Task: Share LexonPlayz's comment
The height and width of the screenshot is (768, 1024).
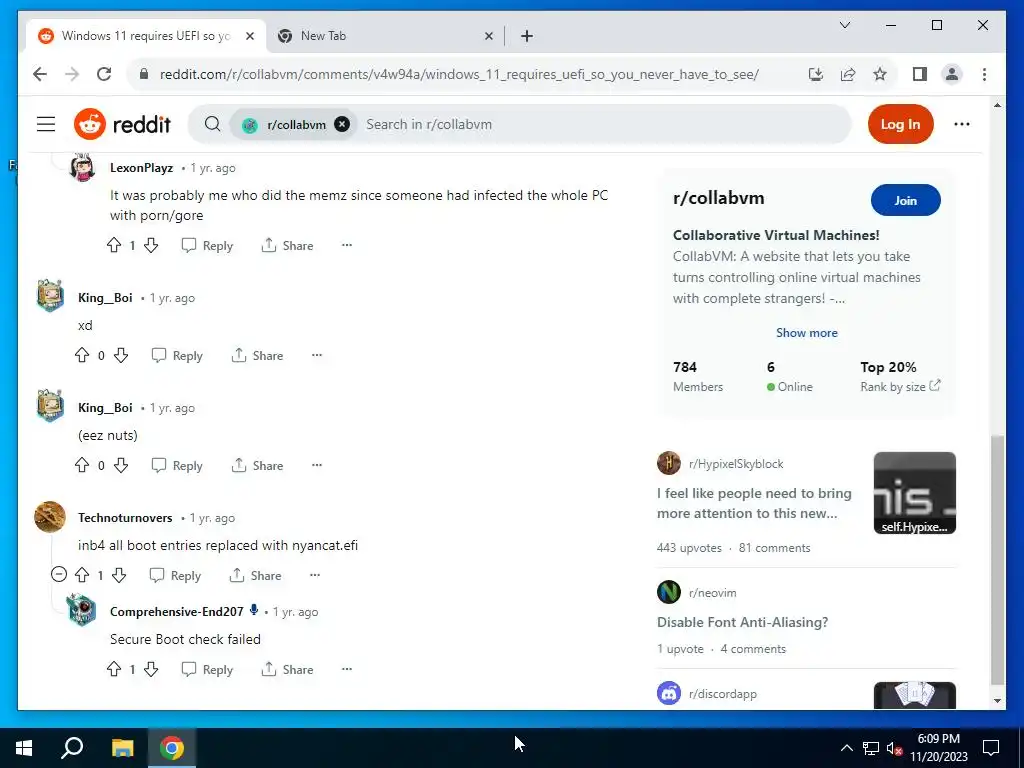Action: tap(287, 246)
